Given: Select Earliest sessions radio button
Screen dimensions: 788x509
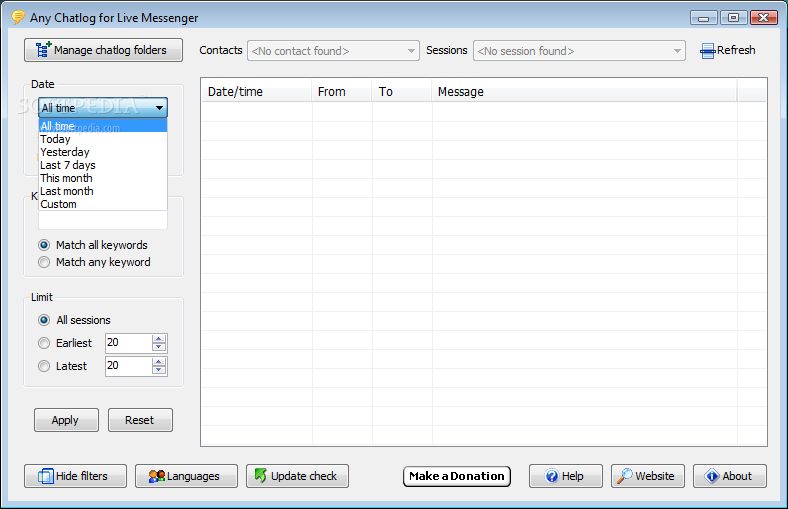Looking at the screenshot, I should coord(44,343).
